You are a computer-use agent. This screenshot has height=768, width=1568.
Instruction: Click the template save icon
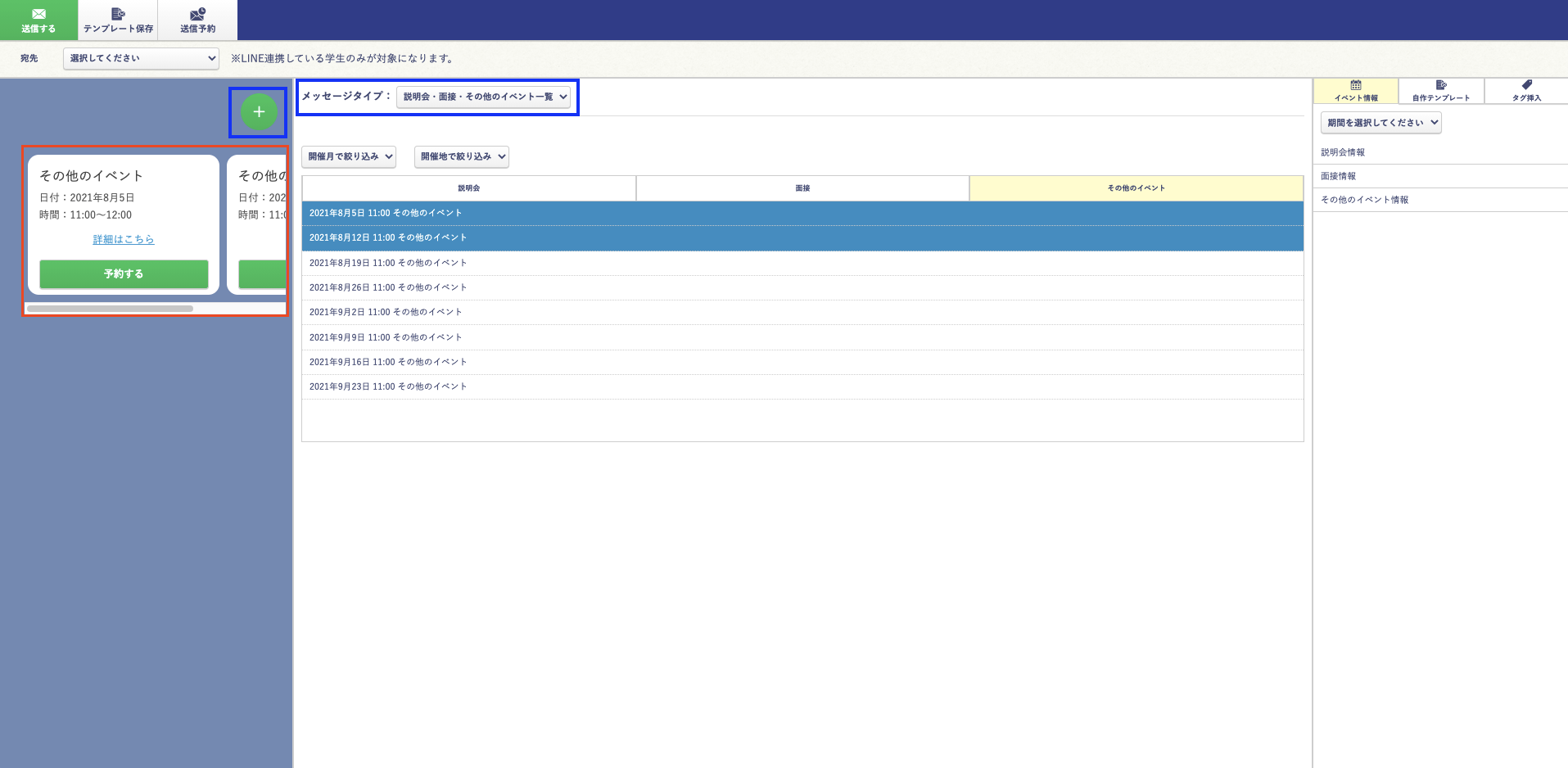(x=118, y=20)
